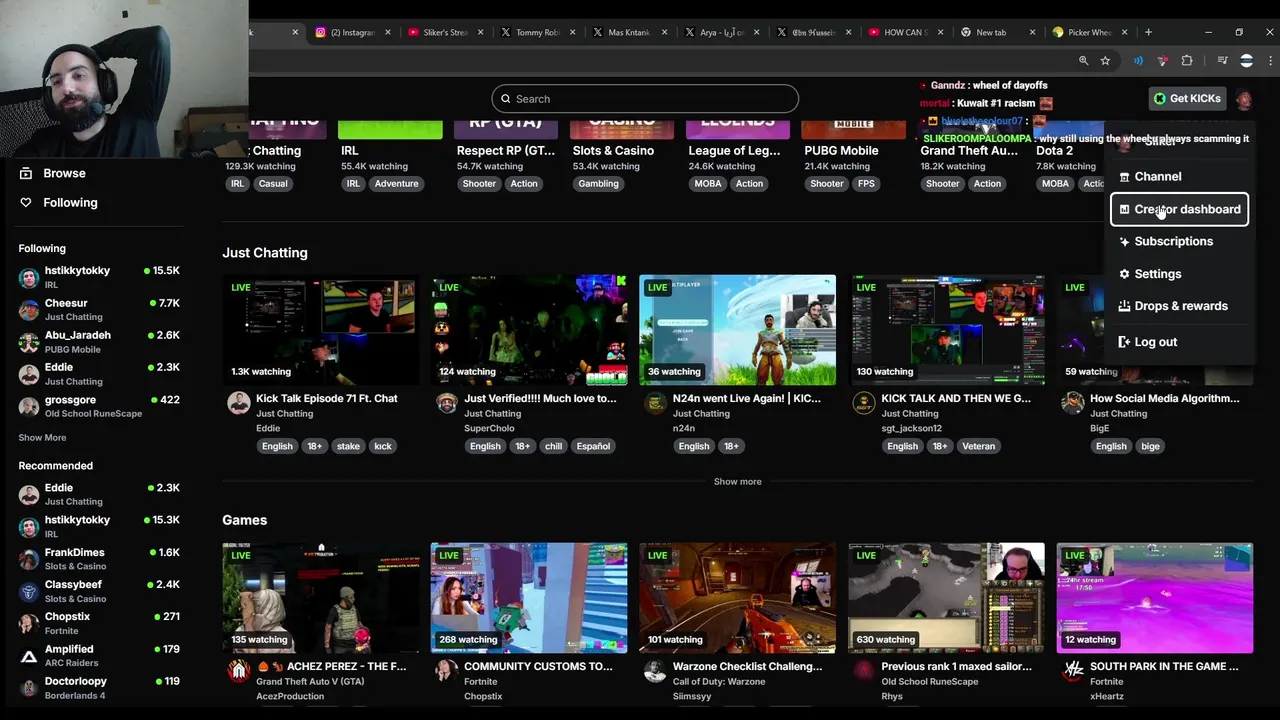
Task: Click the Gambling tag under Slots & Casino
Action: (598, 184)
